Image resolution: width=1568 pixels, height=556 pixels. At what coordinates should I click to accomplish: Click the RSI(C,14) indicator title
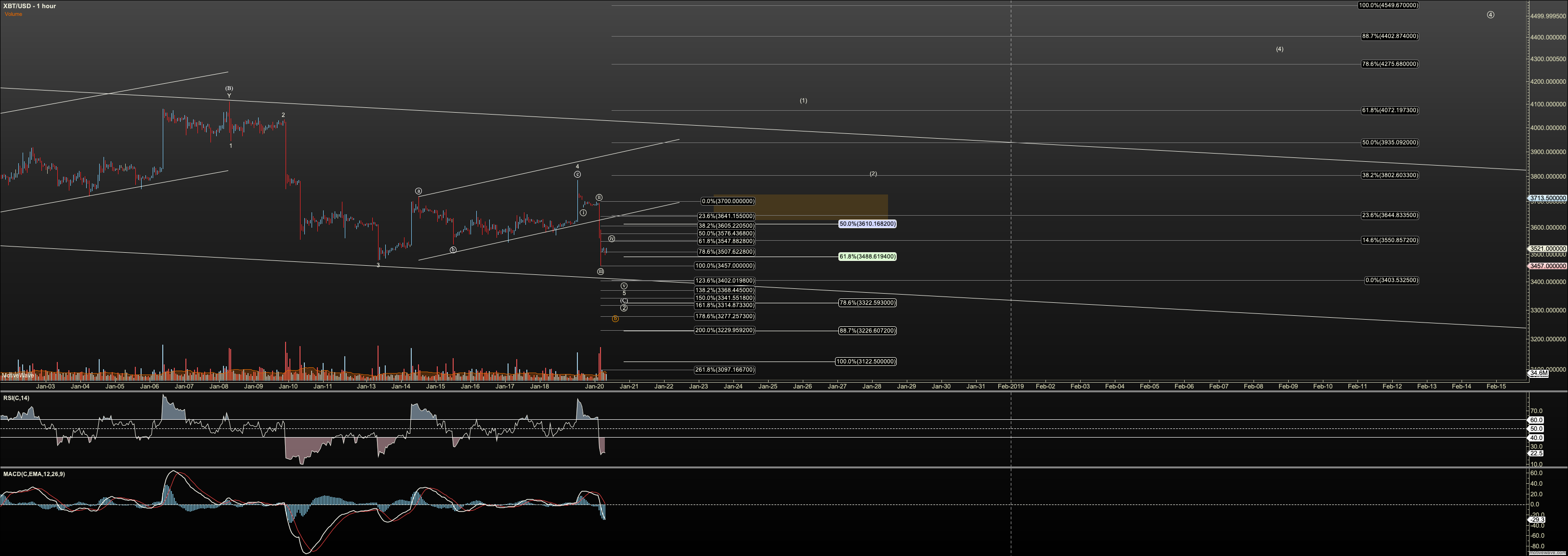coord(16,398)
